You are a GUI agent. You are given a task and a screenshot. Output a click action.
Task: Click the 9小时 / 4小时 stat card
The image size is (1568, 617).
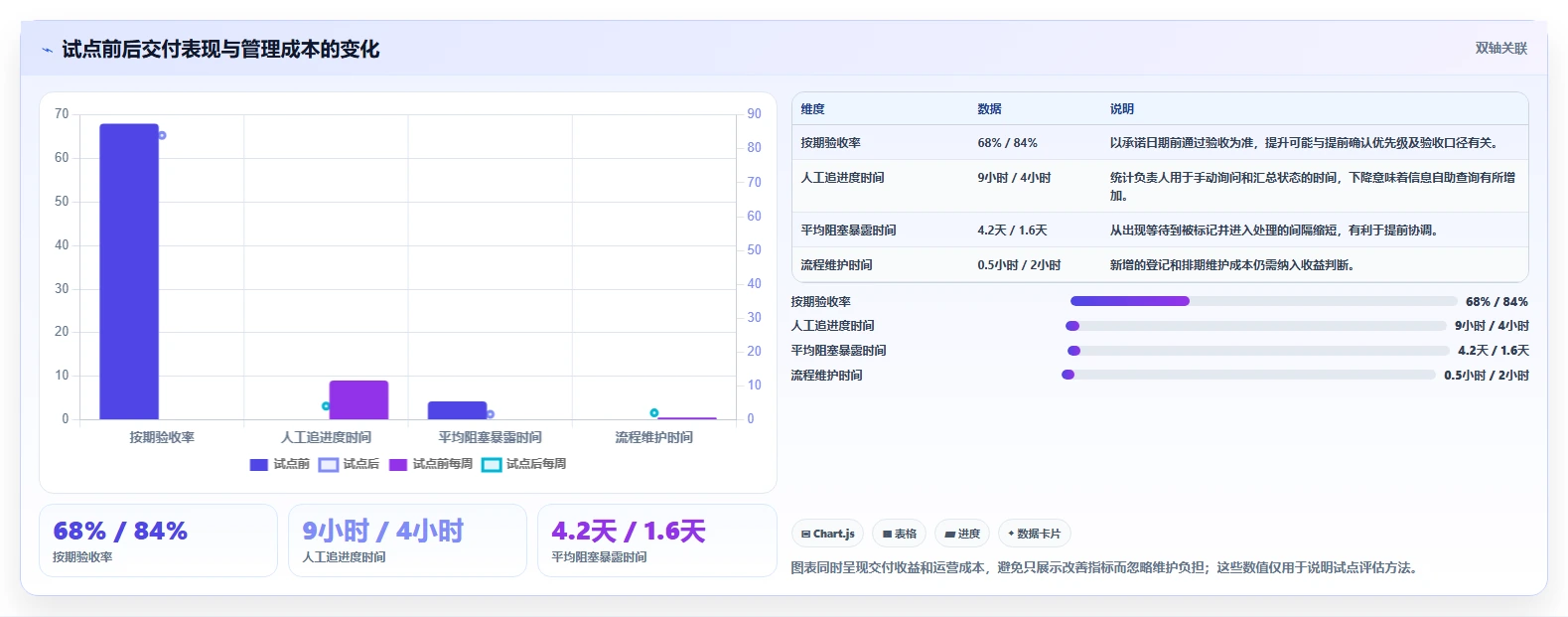pos(407,540)
